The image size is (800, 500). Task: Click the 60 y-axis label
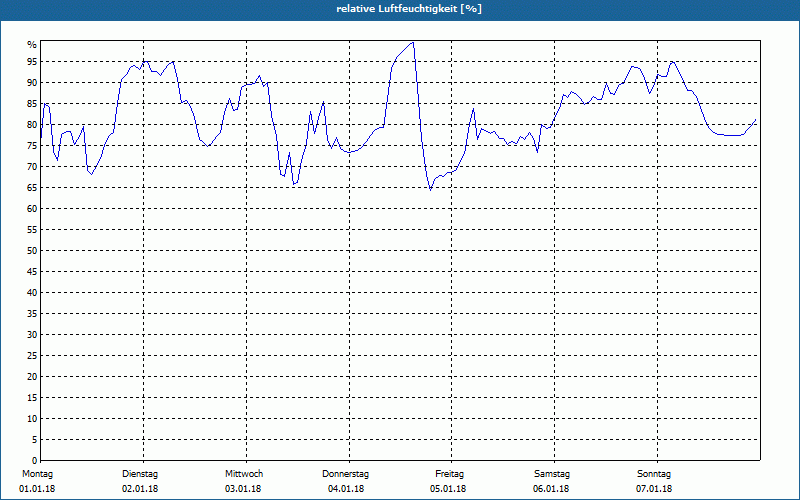coord(32,209)
